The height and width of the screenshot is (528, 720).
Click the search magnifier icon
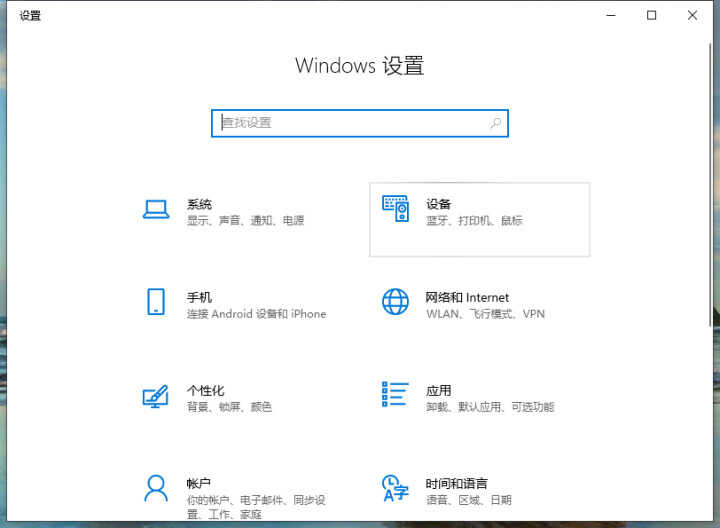coord(495,123)
